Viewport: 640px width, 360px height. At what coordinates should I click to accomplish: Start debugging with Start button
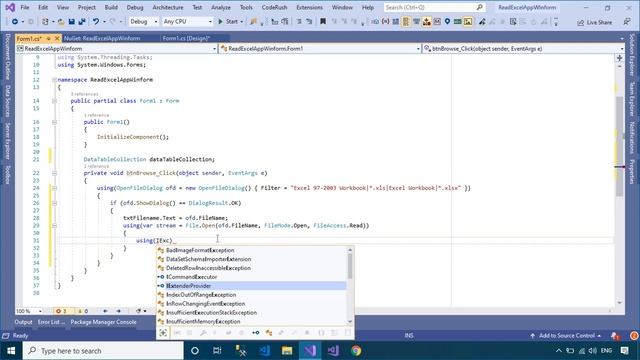[231, 22]
